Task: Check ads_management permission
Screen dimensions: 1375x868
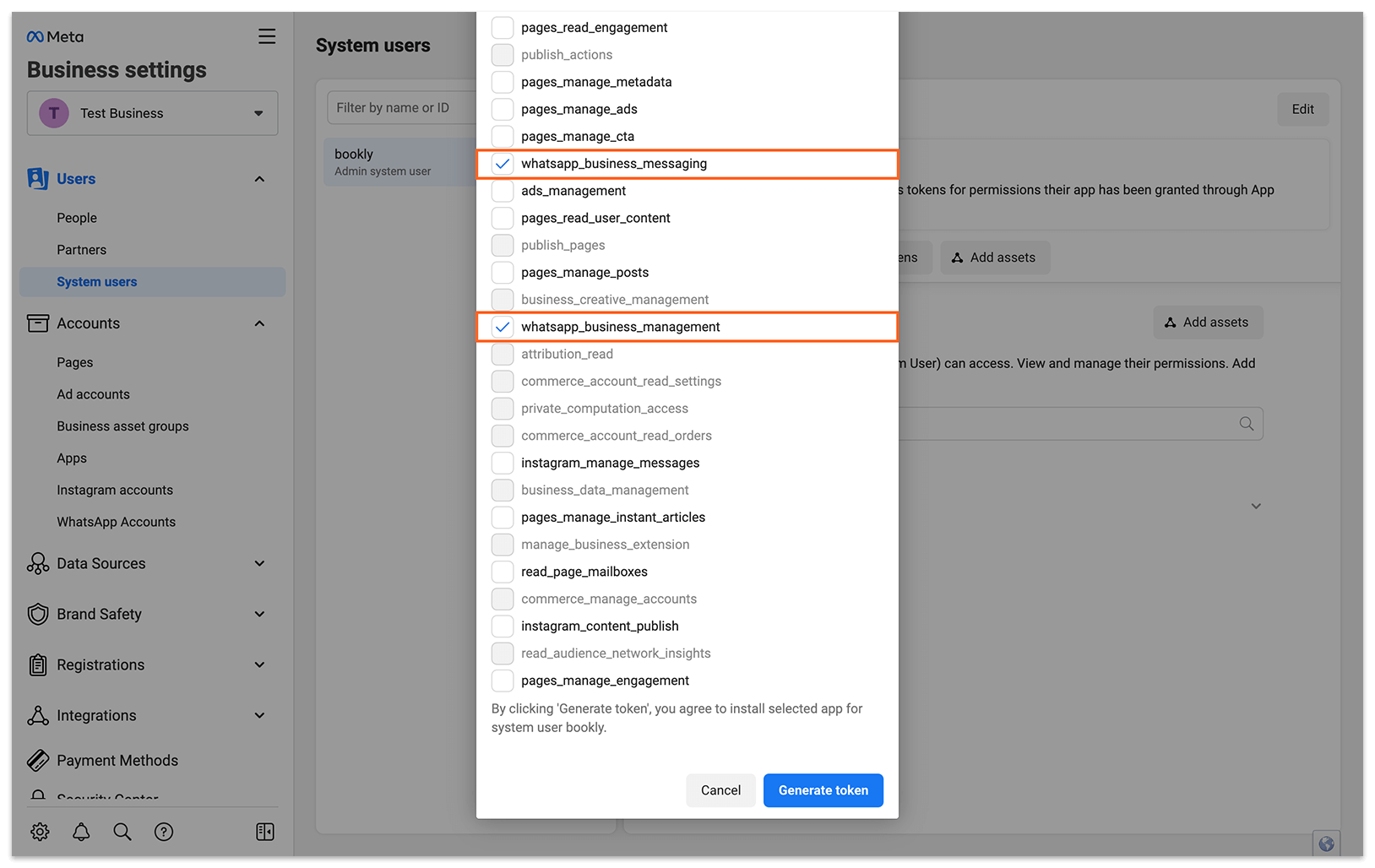Action: 503,191
